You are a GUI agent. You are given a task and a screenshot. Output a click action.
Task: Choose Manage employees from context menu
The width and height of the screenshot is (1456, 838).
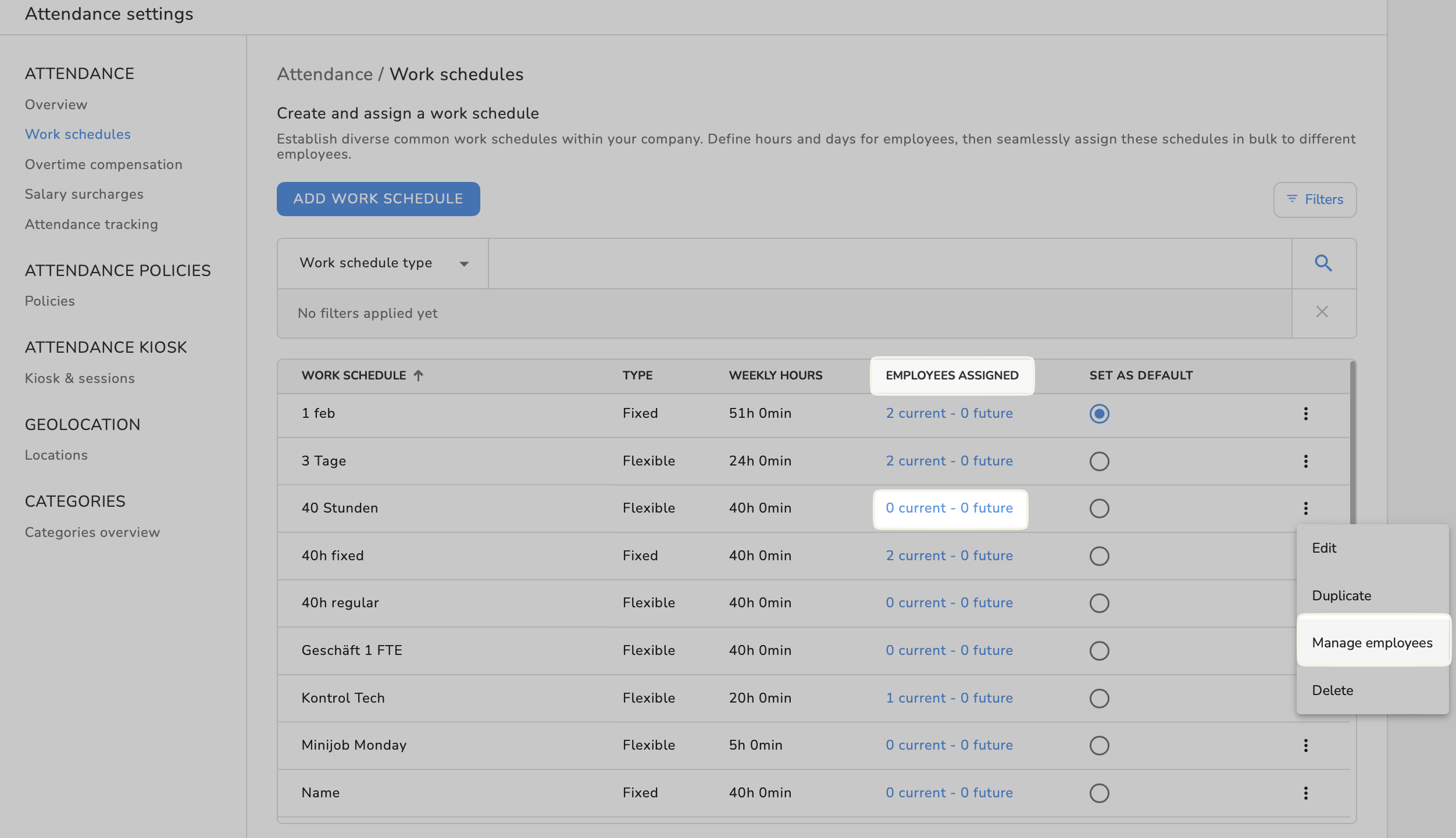tap(1372, 643)
